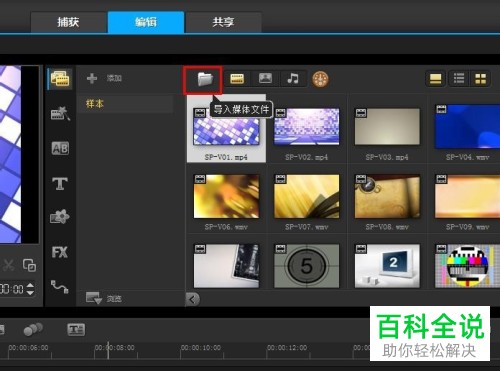Select the 编辑 tab

point(146,22)
